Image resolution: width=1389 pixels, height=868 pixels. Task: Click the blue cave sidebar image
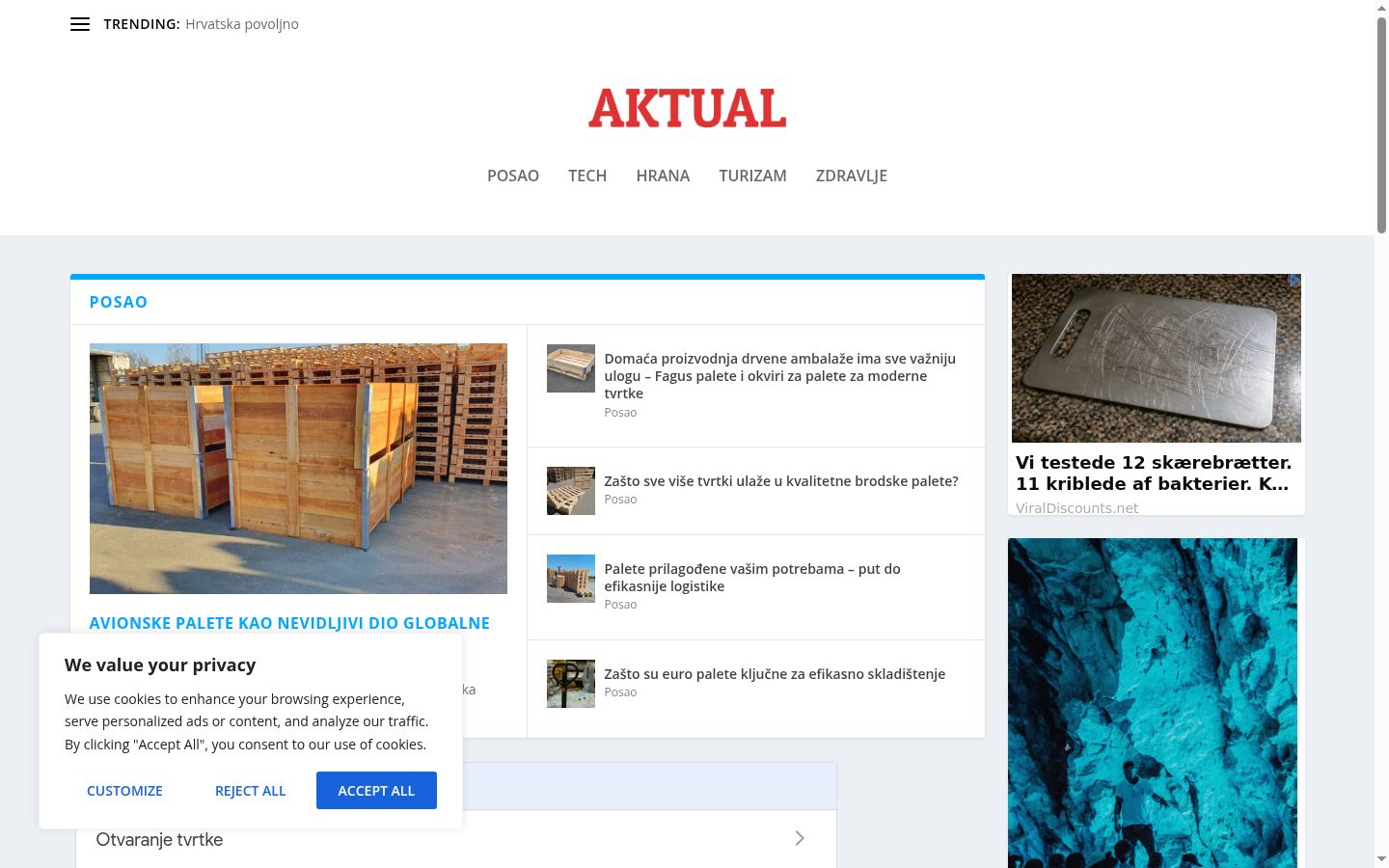click(1153, 703)
